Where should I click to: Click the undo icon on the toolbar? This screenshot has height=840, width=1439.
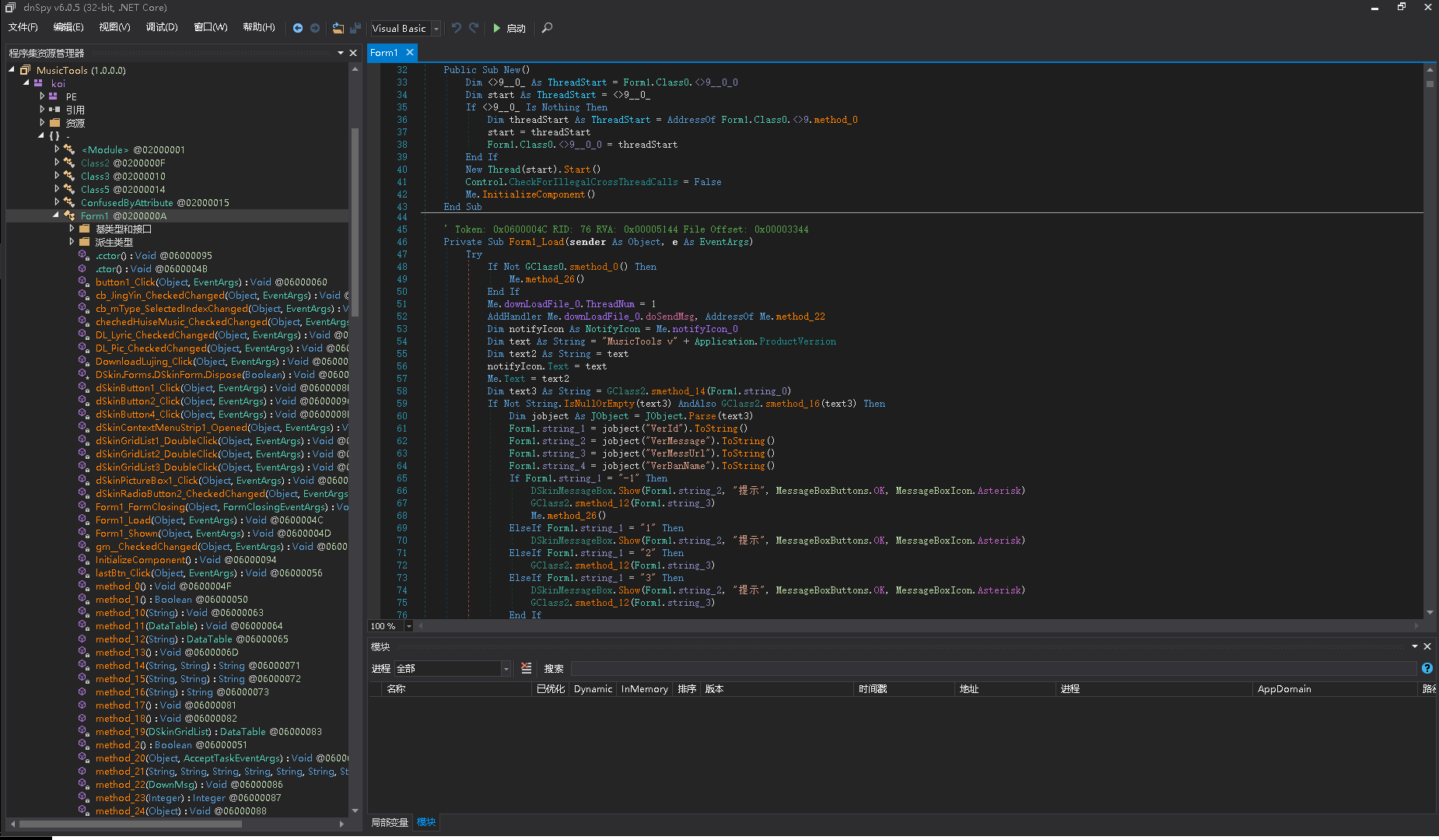pyautogui.click(x=456, y=28)
